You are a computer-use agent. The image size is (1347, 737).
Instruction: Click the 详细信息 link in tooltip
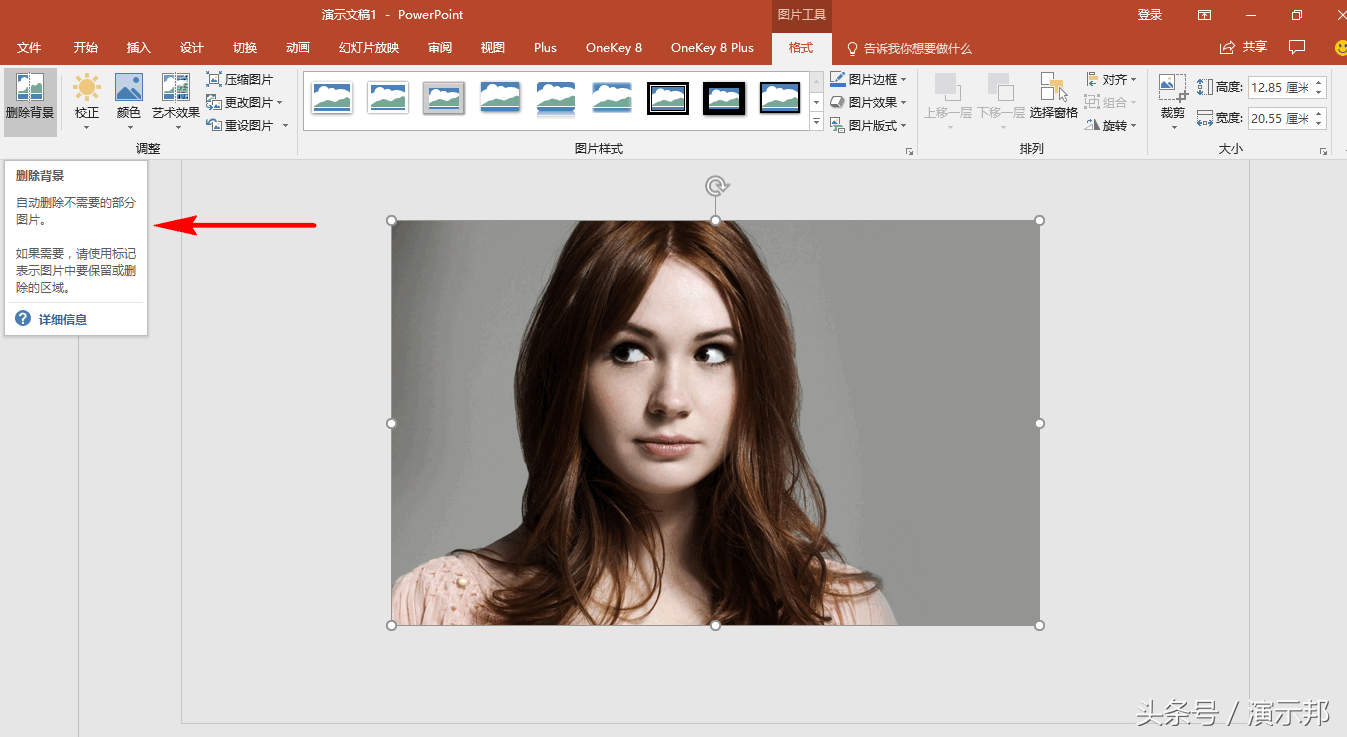(63, 320)
